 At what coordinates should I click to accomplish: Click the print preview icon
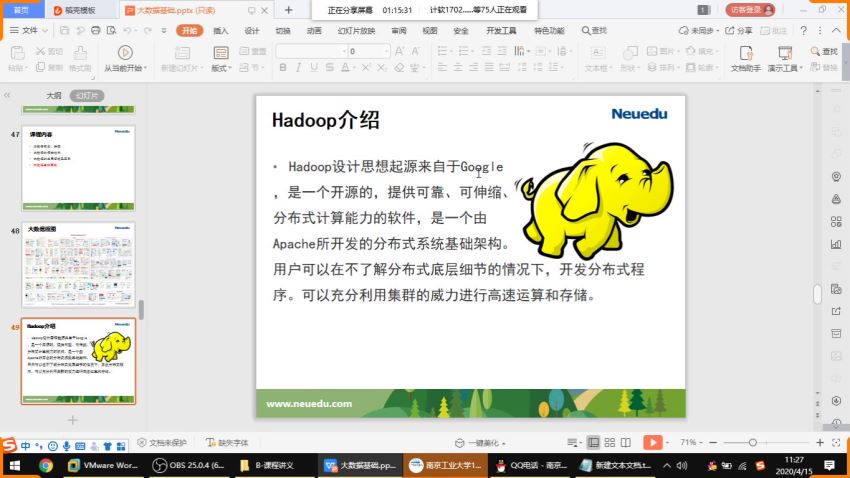112,30
